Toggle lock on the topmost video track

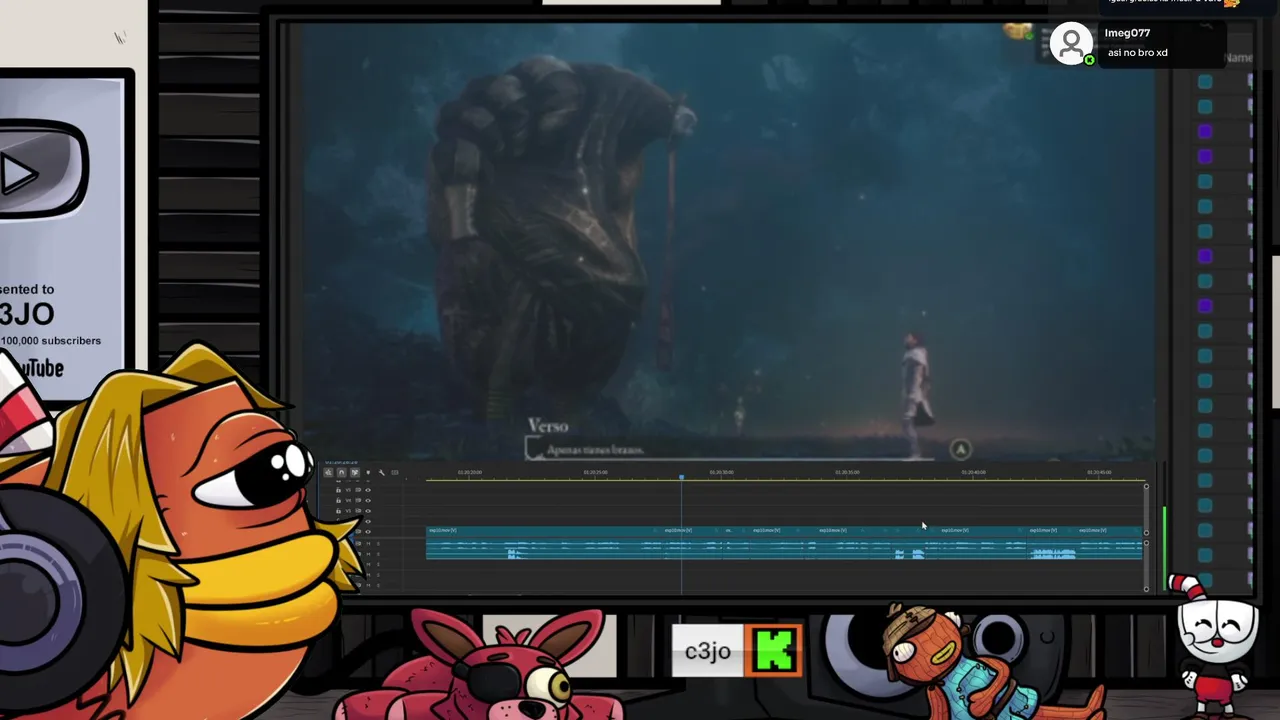tap(338, 490)
